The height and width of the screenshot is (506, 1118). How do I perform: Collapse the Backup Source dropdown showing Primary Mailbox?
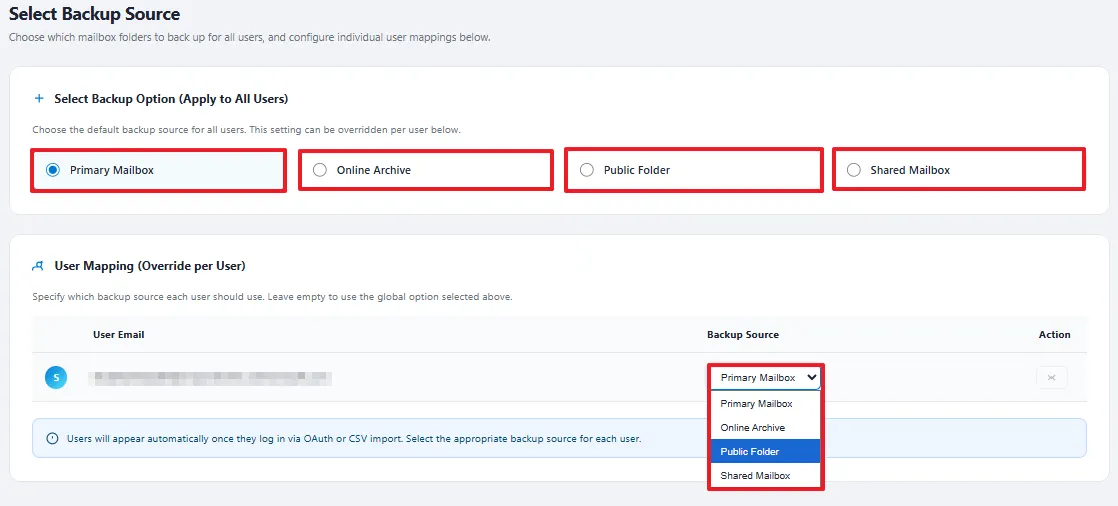(x=766, y=378)
